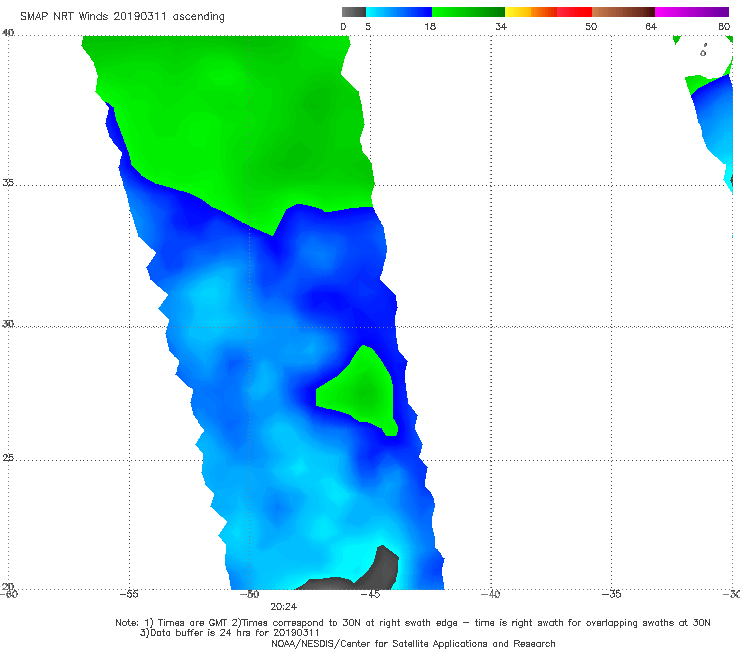Click the title 'SMAP NRT Winds 20190311 ascending'

[x=122, y=16]
